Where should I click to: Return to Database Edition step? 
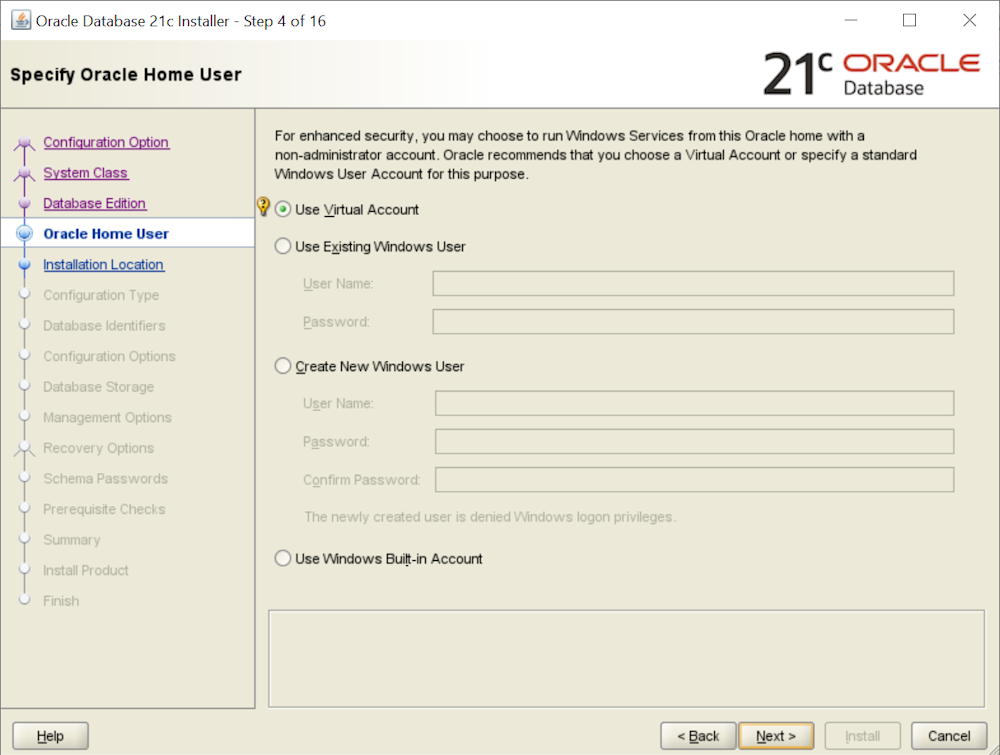point(95,203)
